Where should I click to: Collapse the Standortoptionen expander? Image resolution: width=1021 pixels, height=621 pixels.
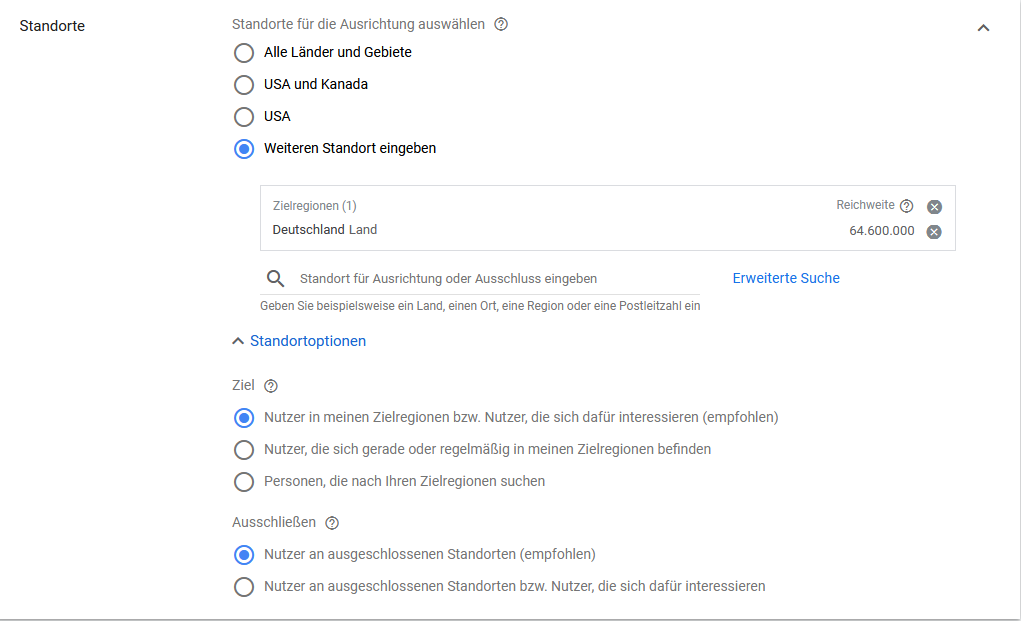coord(299,341)
